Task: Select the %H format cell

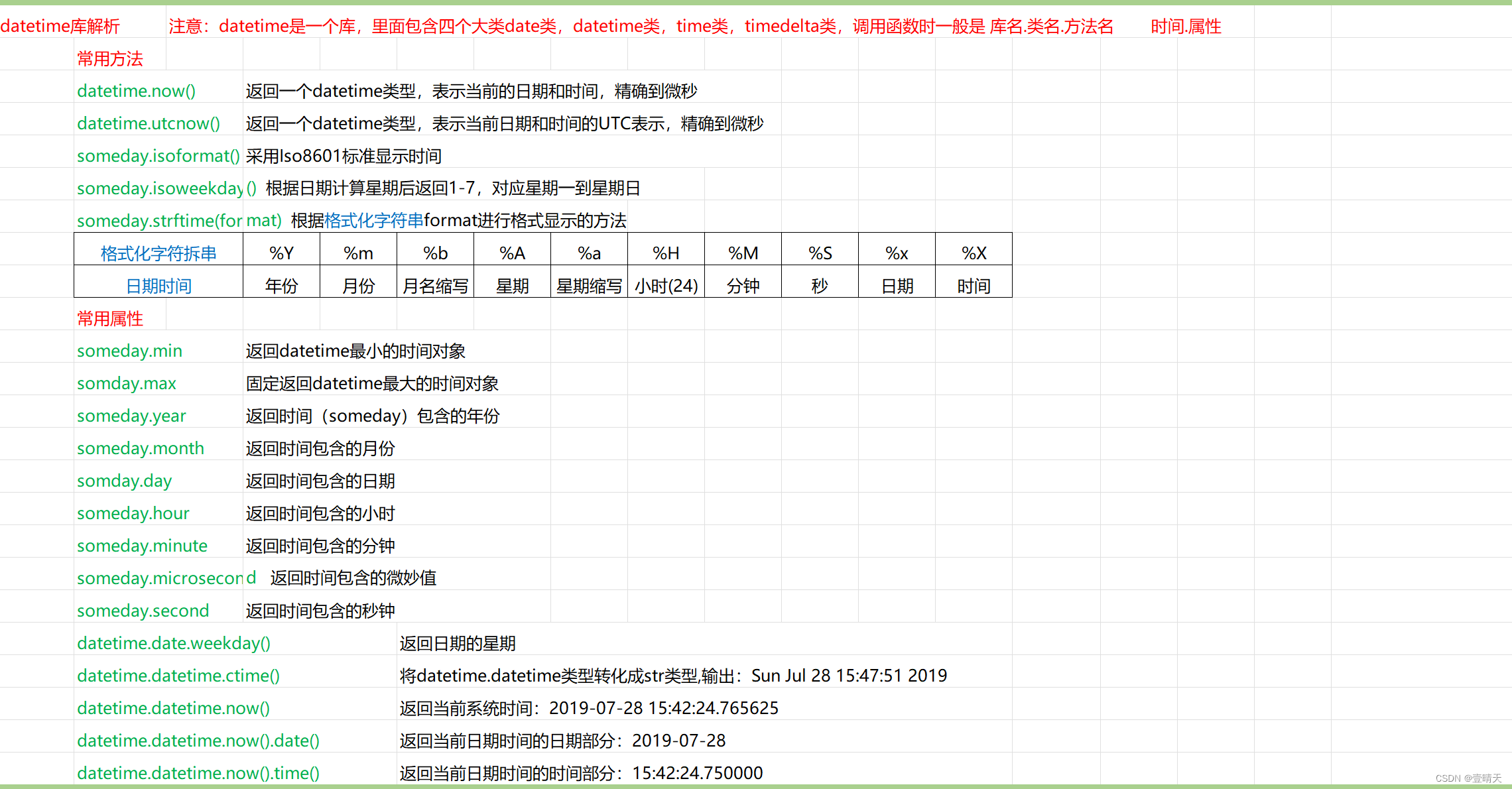Action: pos(666,253)
